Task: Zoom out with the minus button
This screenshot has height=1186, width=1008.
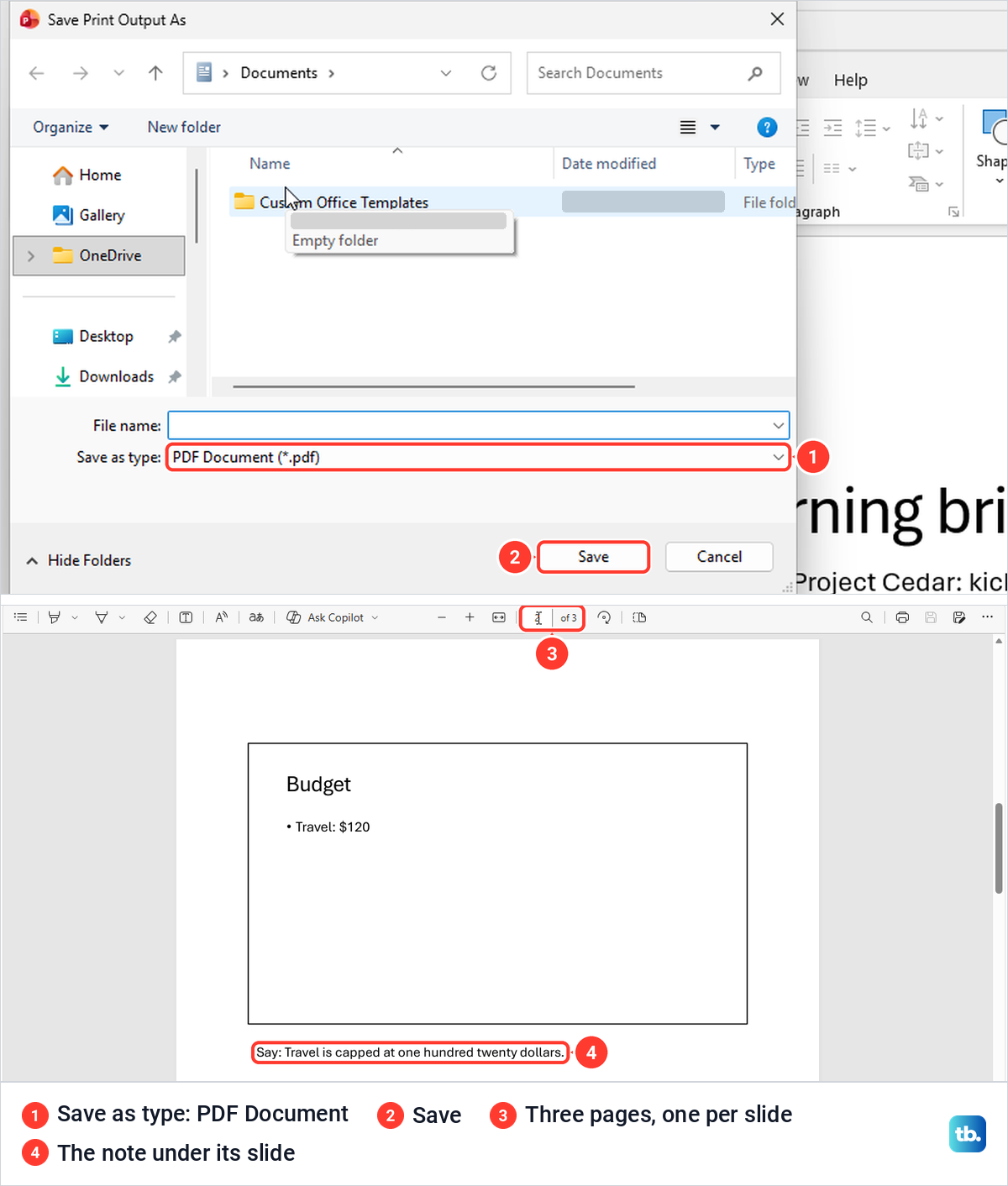Action: tap(442, 617)
